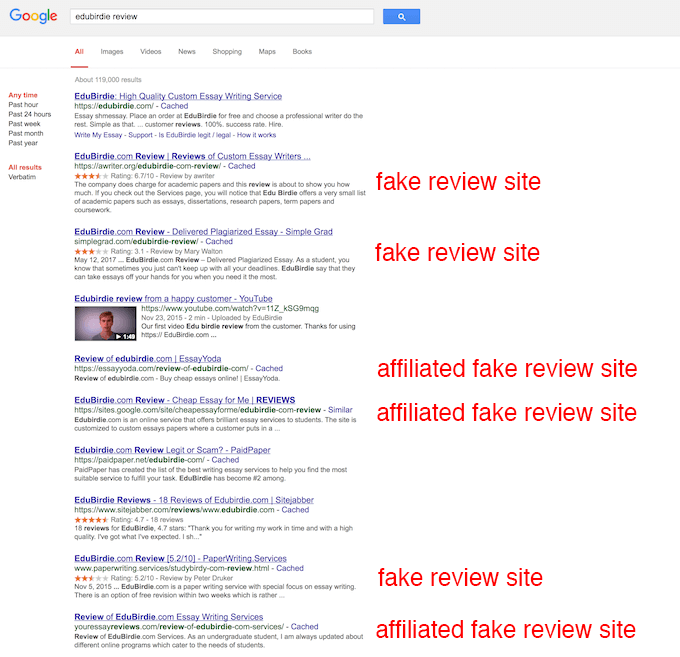Open Is EduBirdie legit / legal sitelink
This screenshot has width=680, height=657.
(x=195, y=135)
